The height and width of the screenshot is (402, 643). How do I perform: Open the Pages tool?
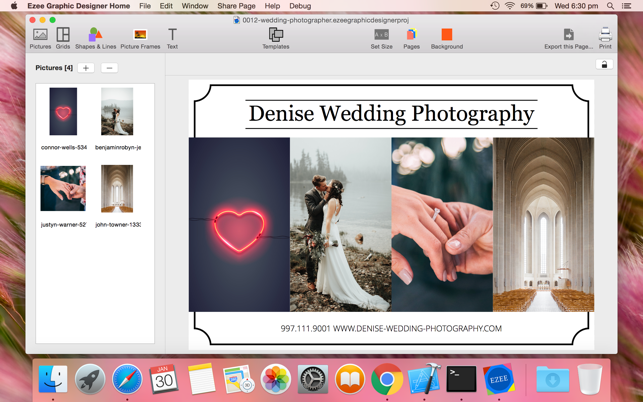click(411, 38)
